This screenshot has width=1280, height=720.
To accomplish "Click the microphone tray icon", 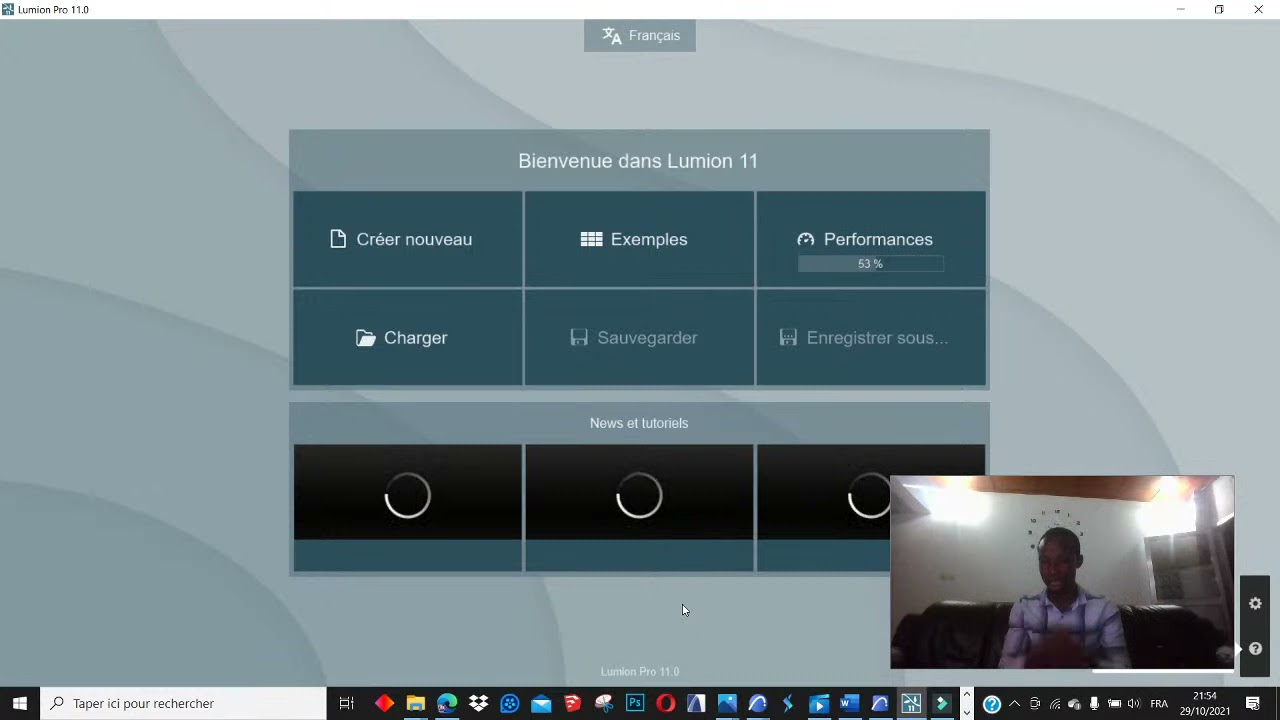I will (1094, 704).
